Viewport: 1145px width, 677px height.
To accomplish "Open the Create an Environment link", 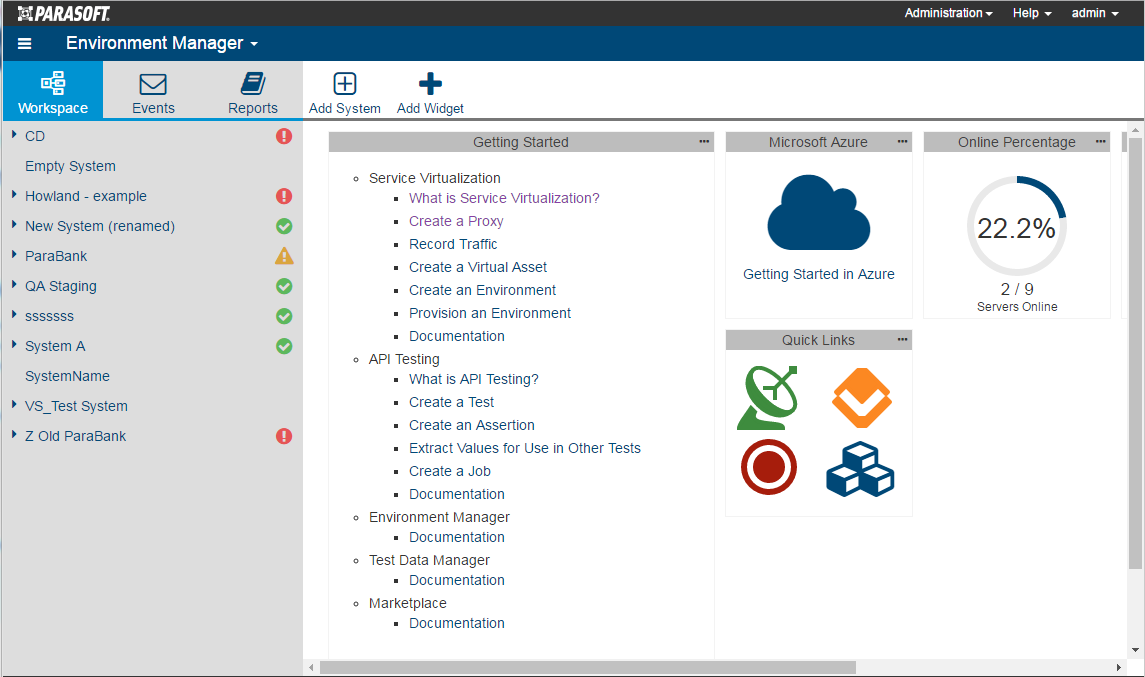I will pos(482,290).
